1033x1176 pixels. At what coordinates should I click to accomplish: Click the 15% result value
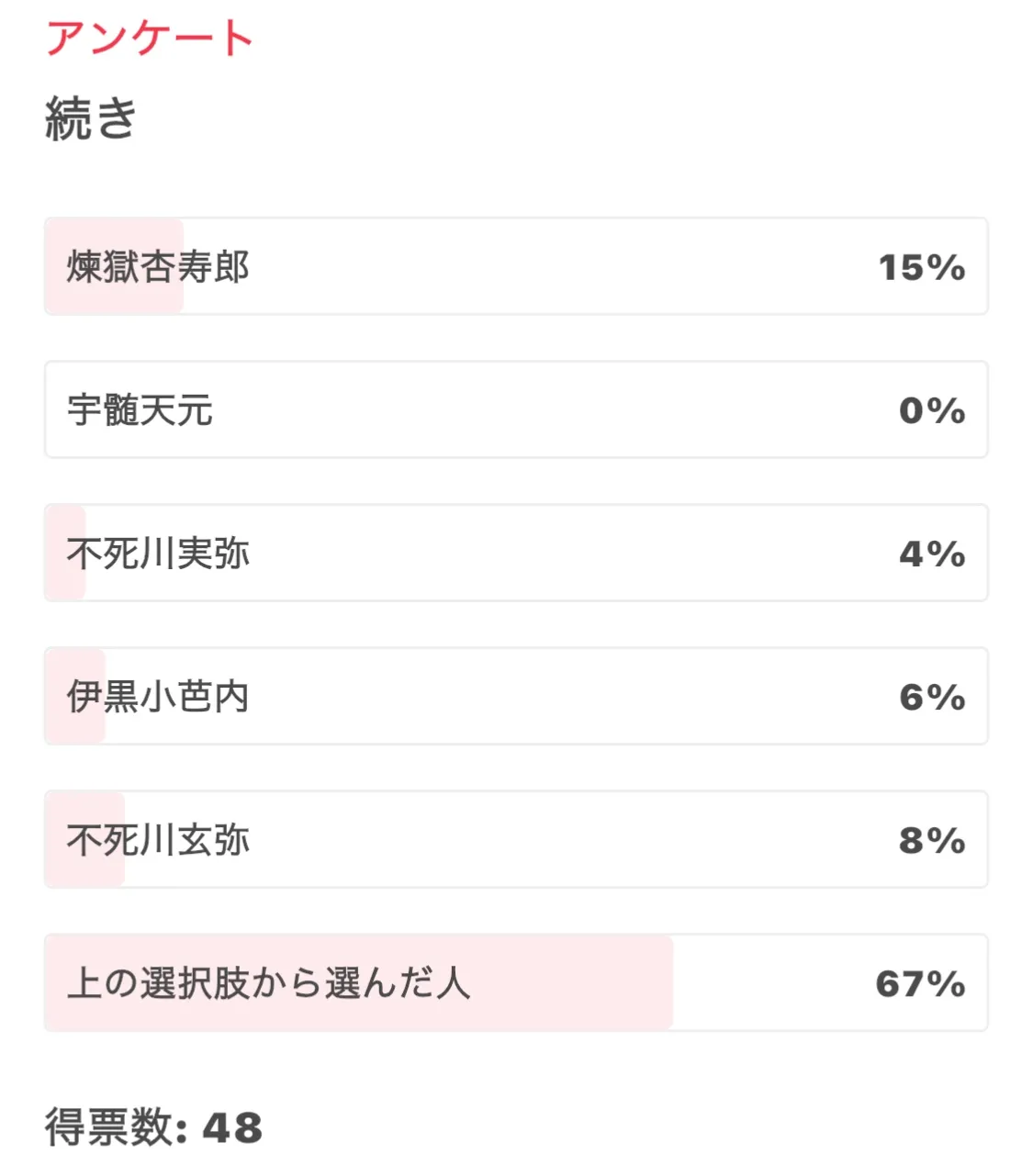[921, 268]
